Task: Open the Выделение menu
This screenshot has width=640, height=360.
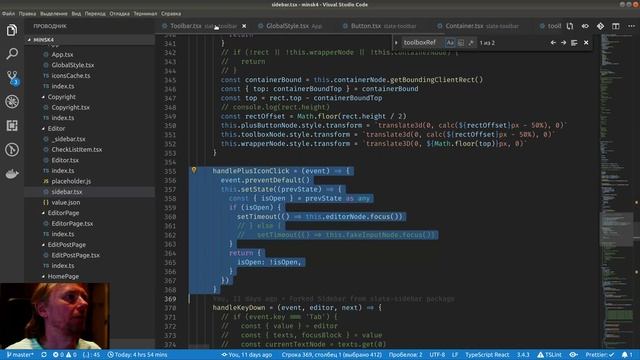Action: [x=54, y=13]
